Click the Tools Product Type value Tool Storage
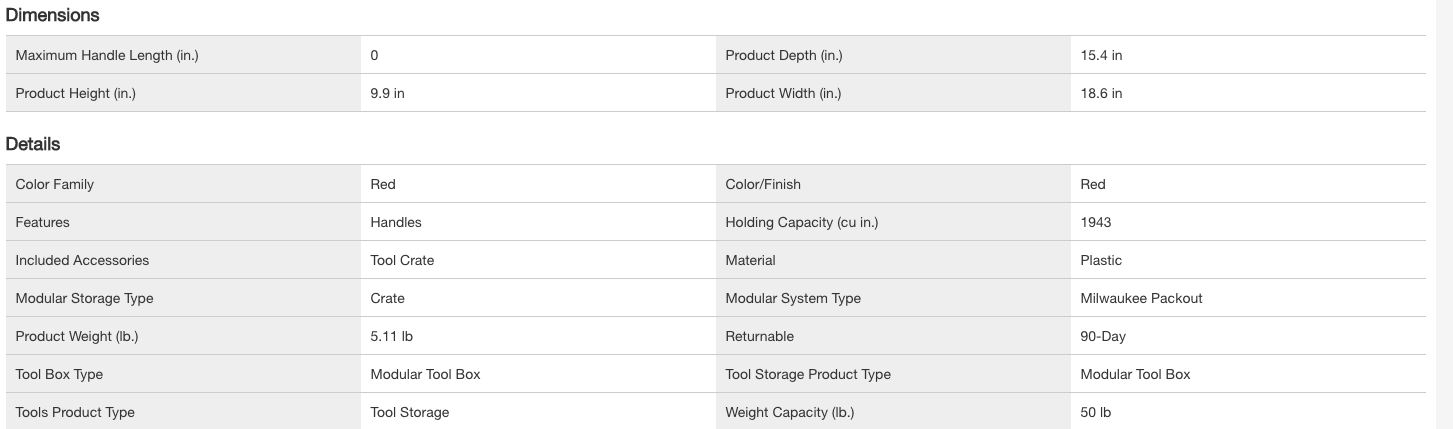Screen dimensions: 1453x429 (409, 413)
